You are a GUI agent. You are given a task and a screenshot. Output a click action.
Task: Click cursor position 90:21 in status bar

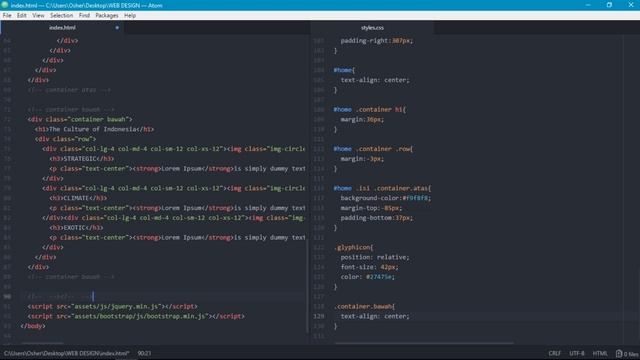[x=144, y=353]
